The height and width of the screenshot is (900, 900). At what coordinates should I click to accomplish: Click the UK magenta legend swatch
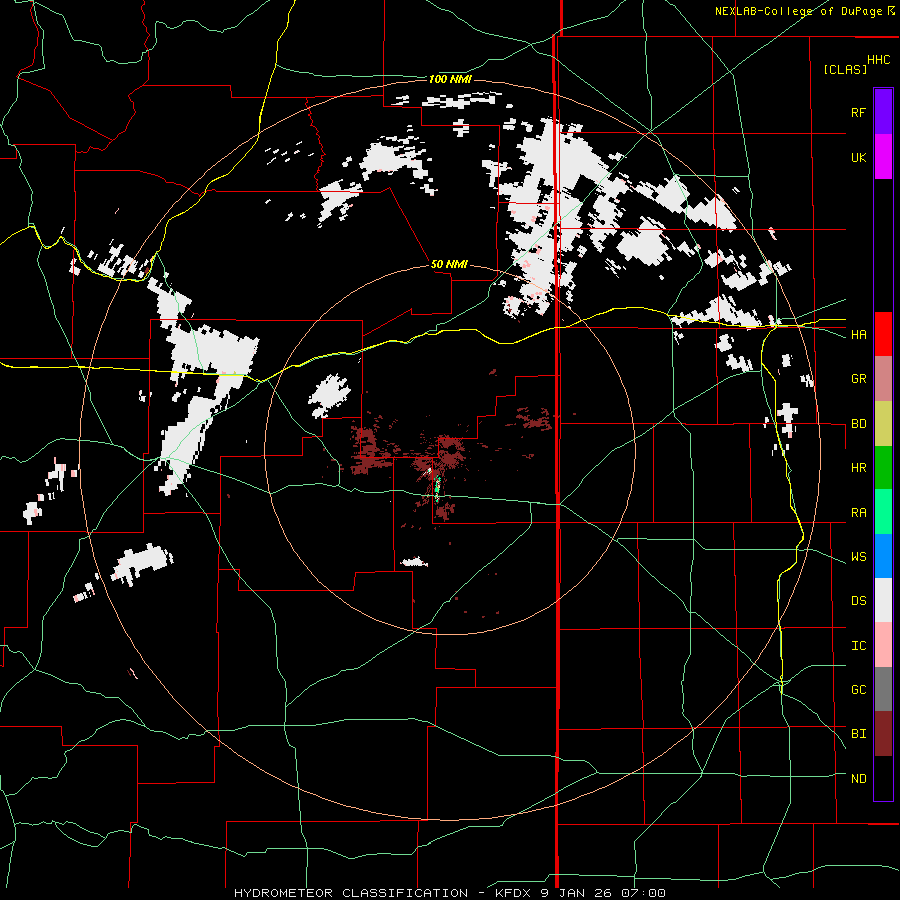(x=883, y=157)
